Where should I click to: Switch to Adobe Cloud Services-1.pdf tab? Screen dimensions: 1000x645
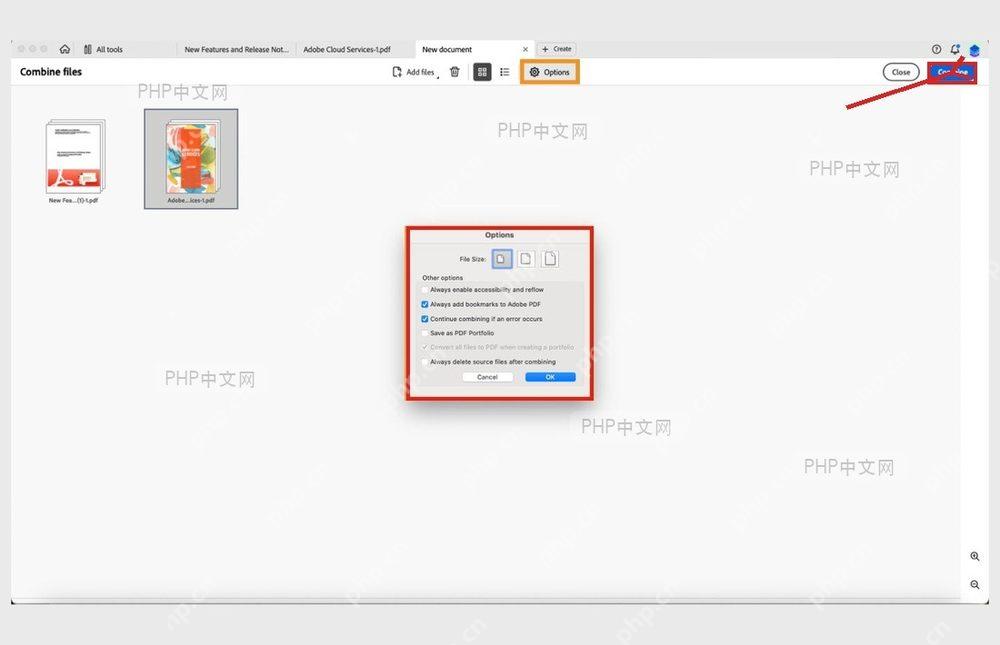(x=347, y=49)
